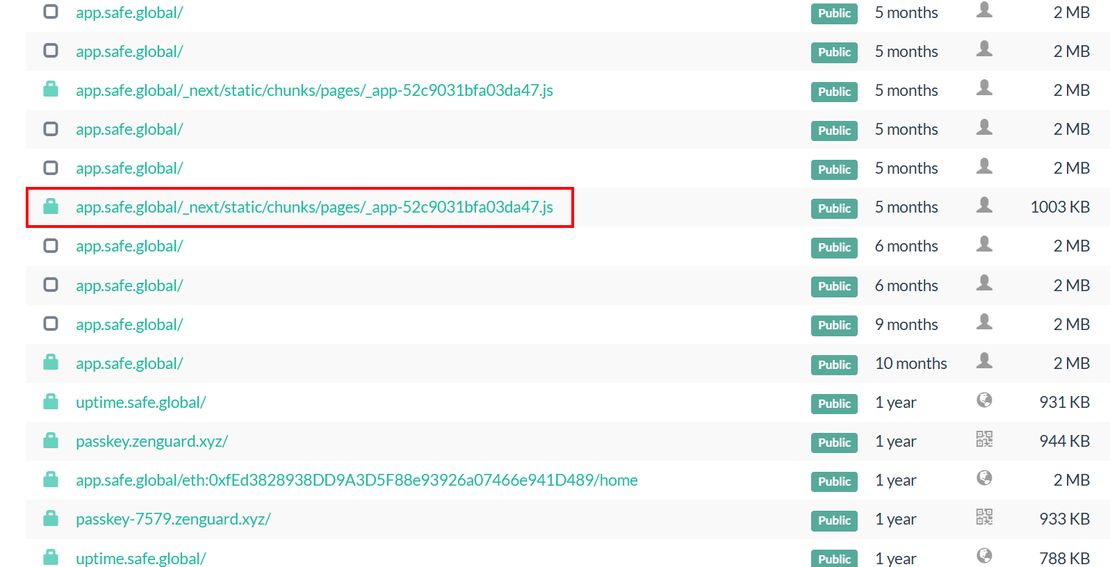Click QR code icon in 933 KB row
Viewport: 1110px width, 567px height.
click(984, 518)
